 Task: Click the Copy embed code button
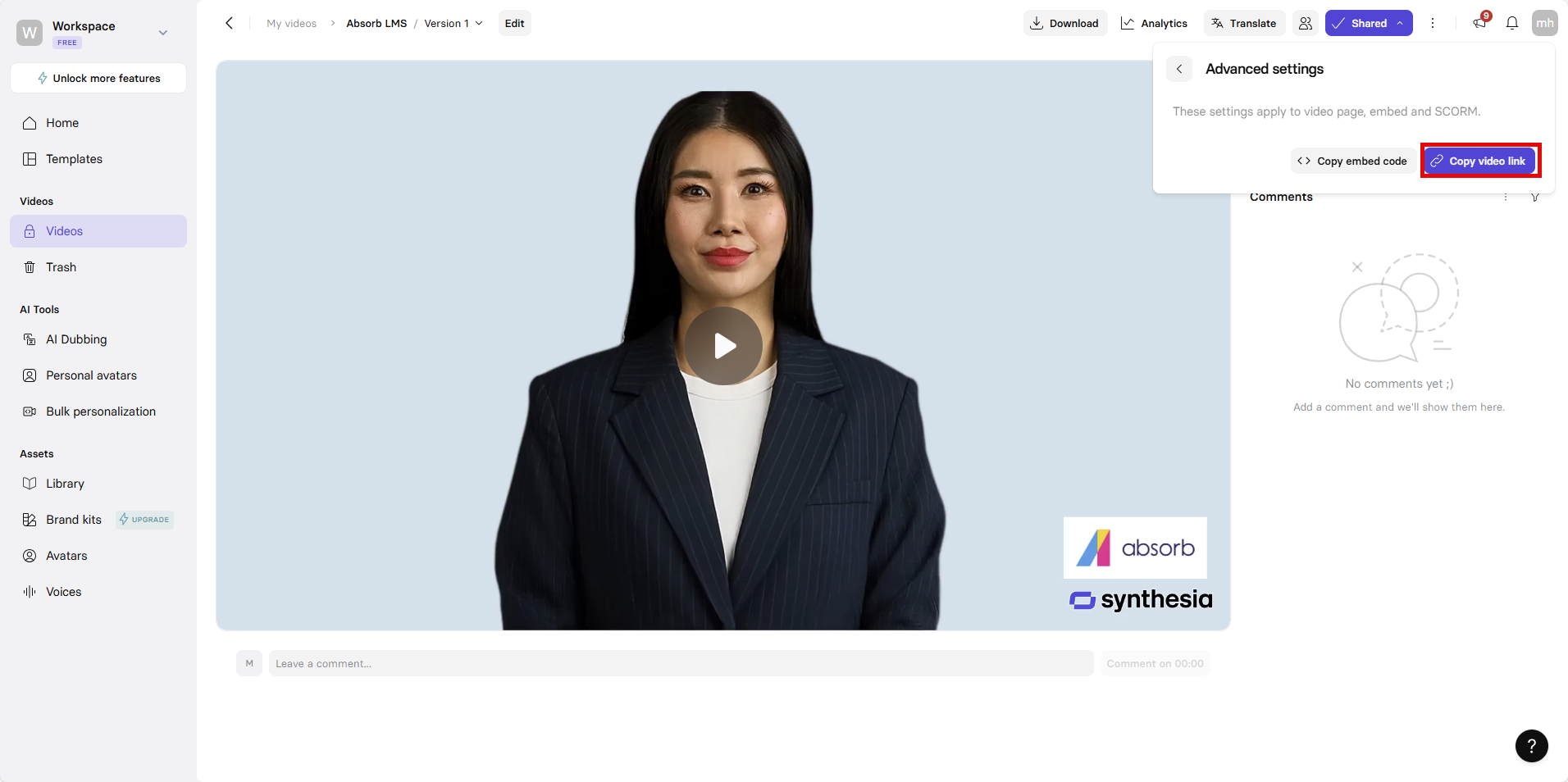1352,161
